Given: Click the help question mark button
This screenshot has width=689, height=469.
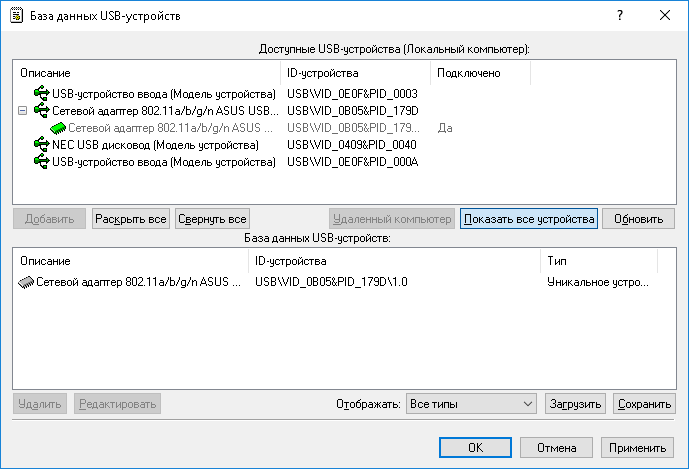Looking at the screenshot, I should point(620,15).
